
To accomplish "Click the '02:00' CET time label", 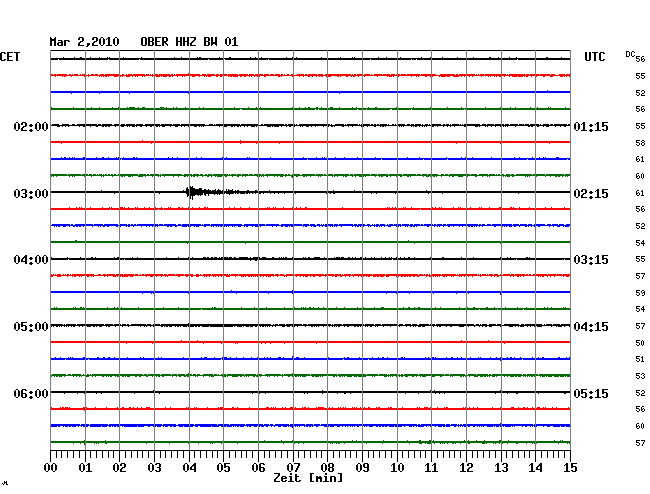I will [31, 126].
